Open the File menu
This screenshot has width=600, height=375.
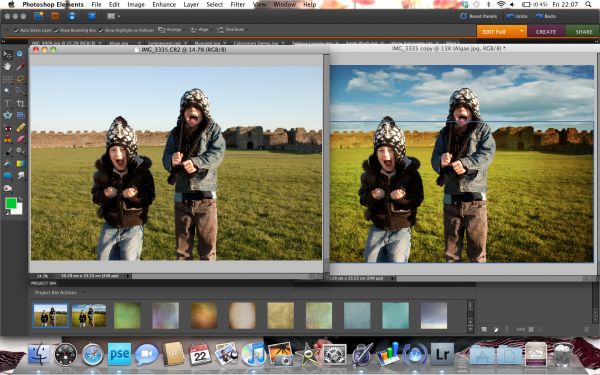point(96,5)
